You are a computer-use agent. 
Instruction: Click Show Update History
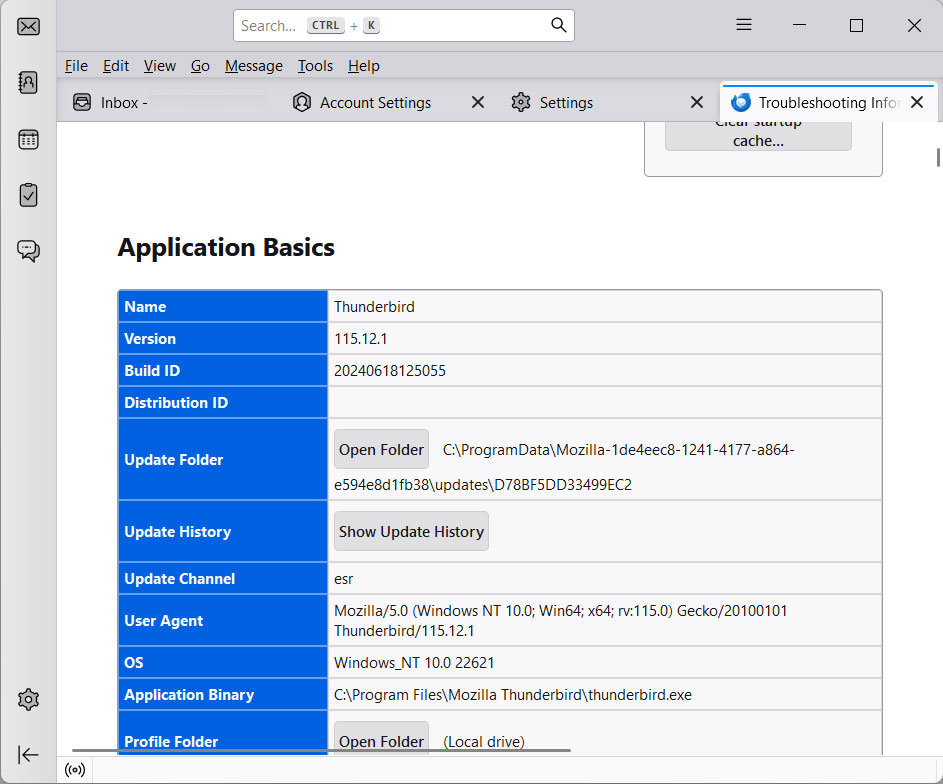click(411, 531)
